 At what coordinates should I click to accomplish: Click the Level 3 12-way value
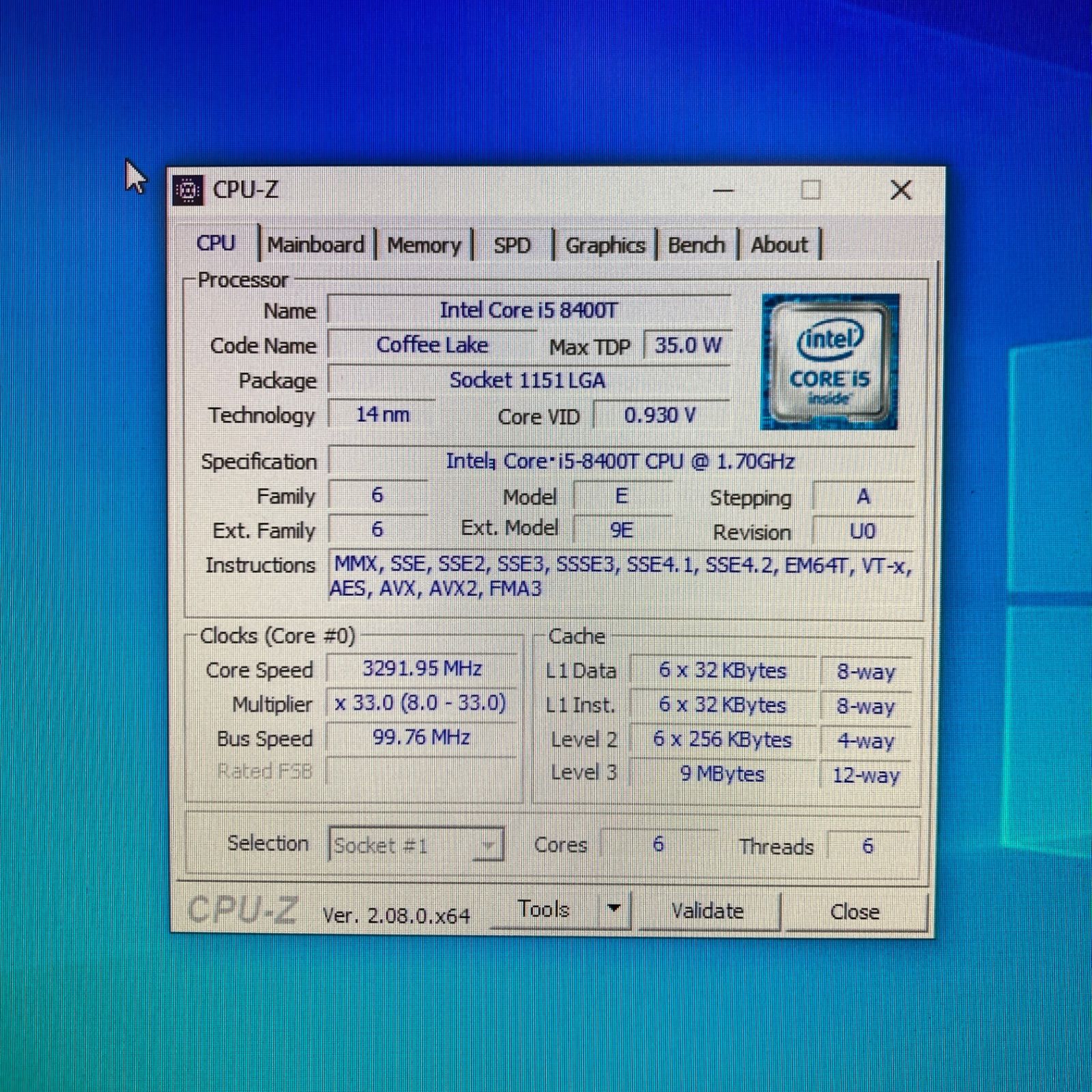tap(865, 775)
